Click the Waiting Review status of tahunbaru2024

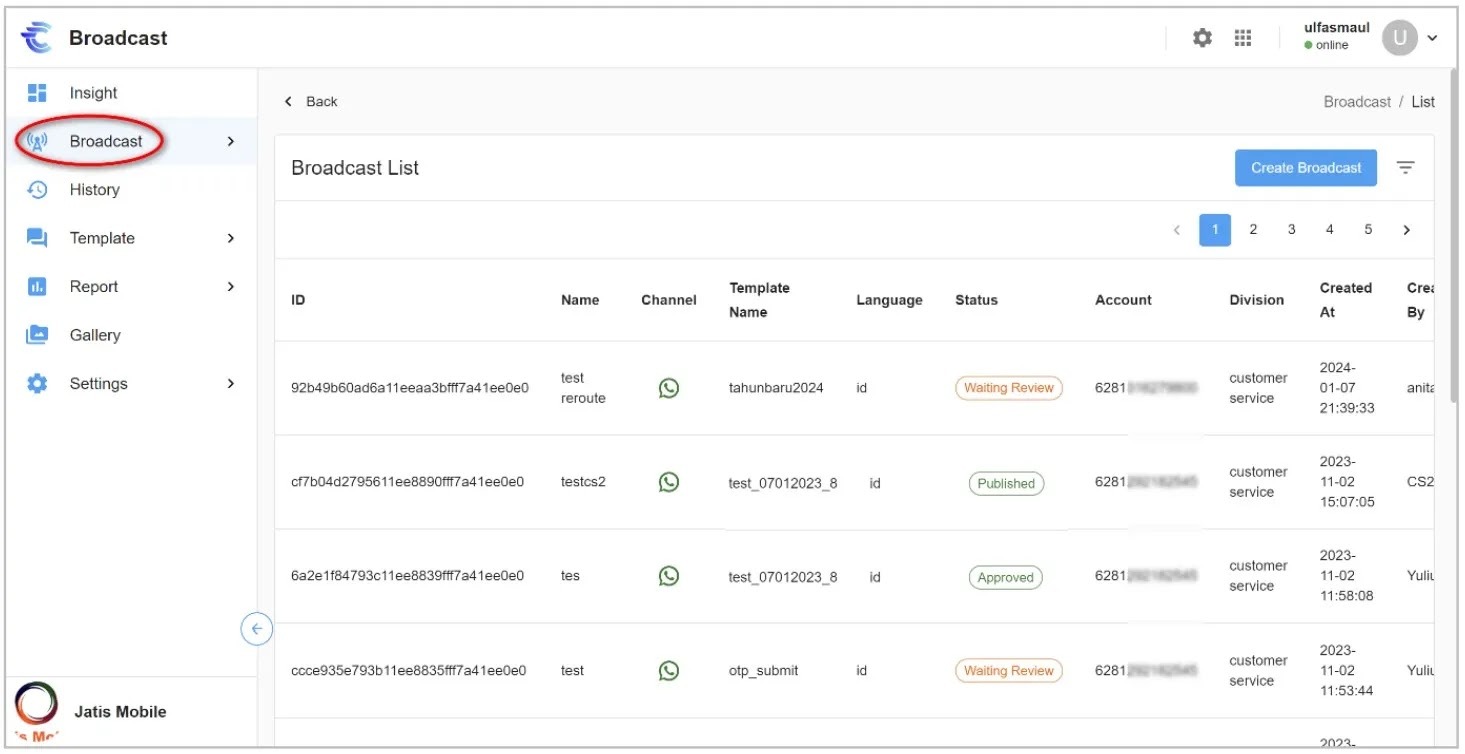tap(1008, 388)
